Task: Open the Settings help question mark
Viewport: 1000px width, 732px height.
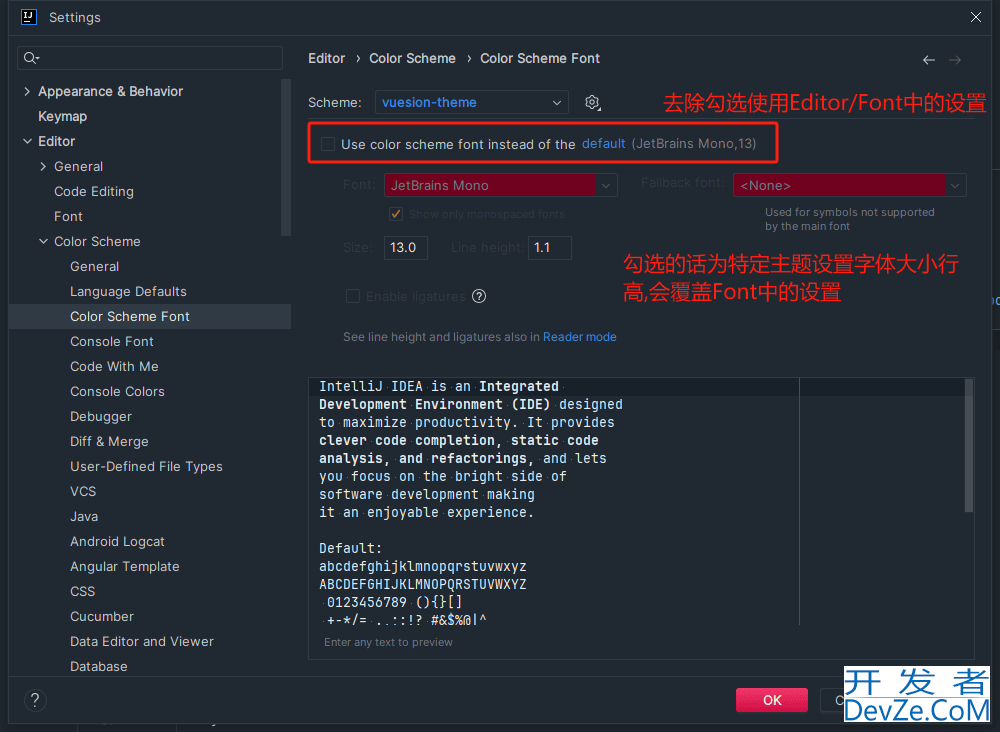Action: point(35,700)
